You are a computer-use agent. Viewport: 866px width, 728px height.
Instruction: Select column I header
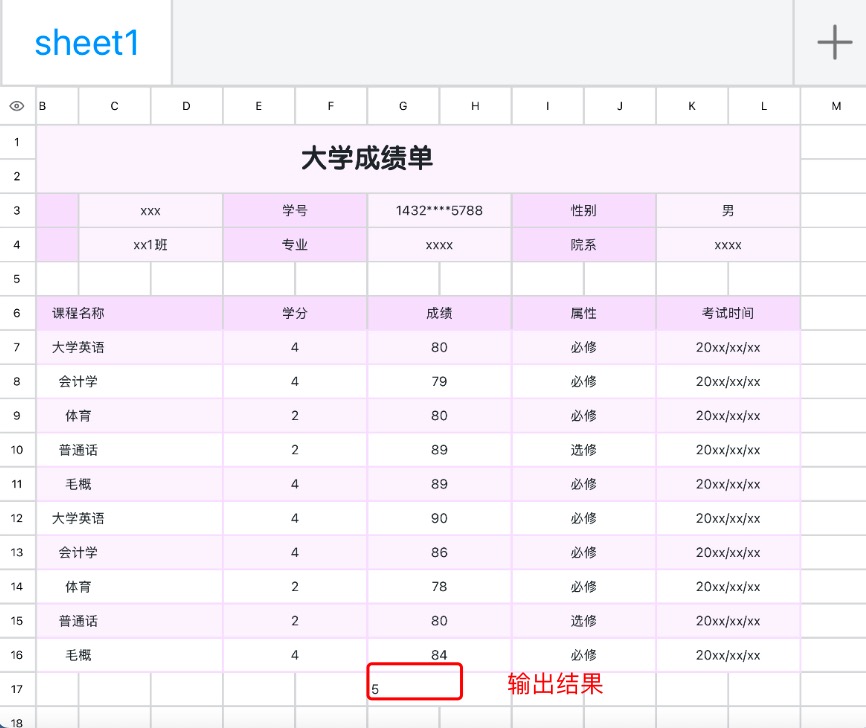point(547,106)
